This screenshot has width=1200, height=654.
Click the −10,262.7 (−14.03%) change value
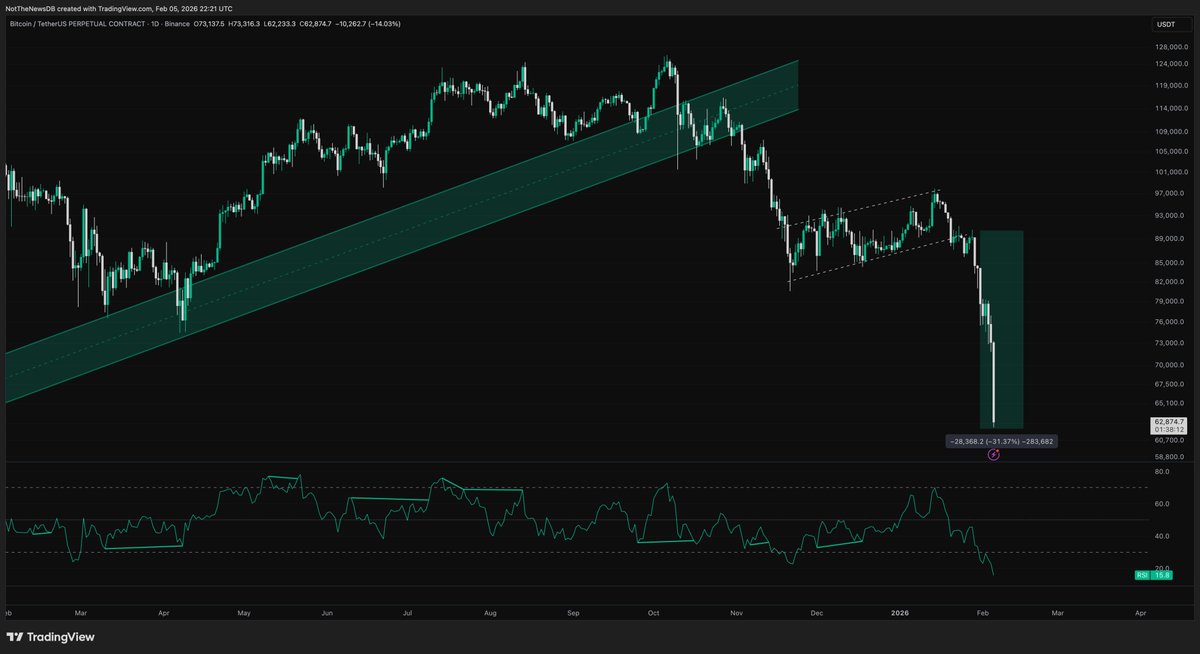click(x=366, y=23)
